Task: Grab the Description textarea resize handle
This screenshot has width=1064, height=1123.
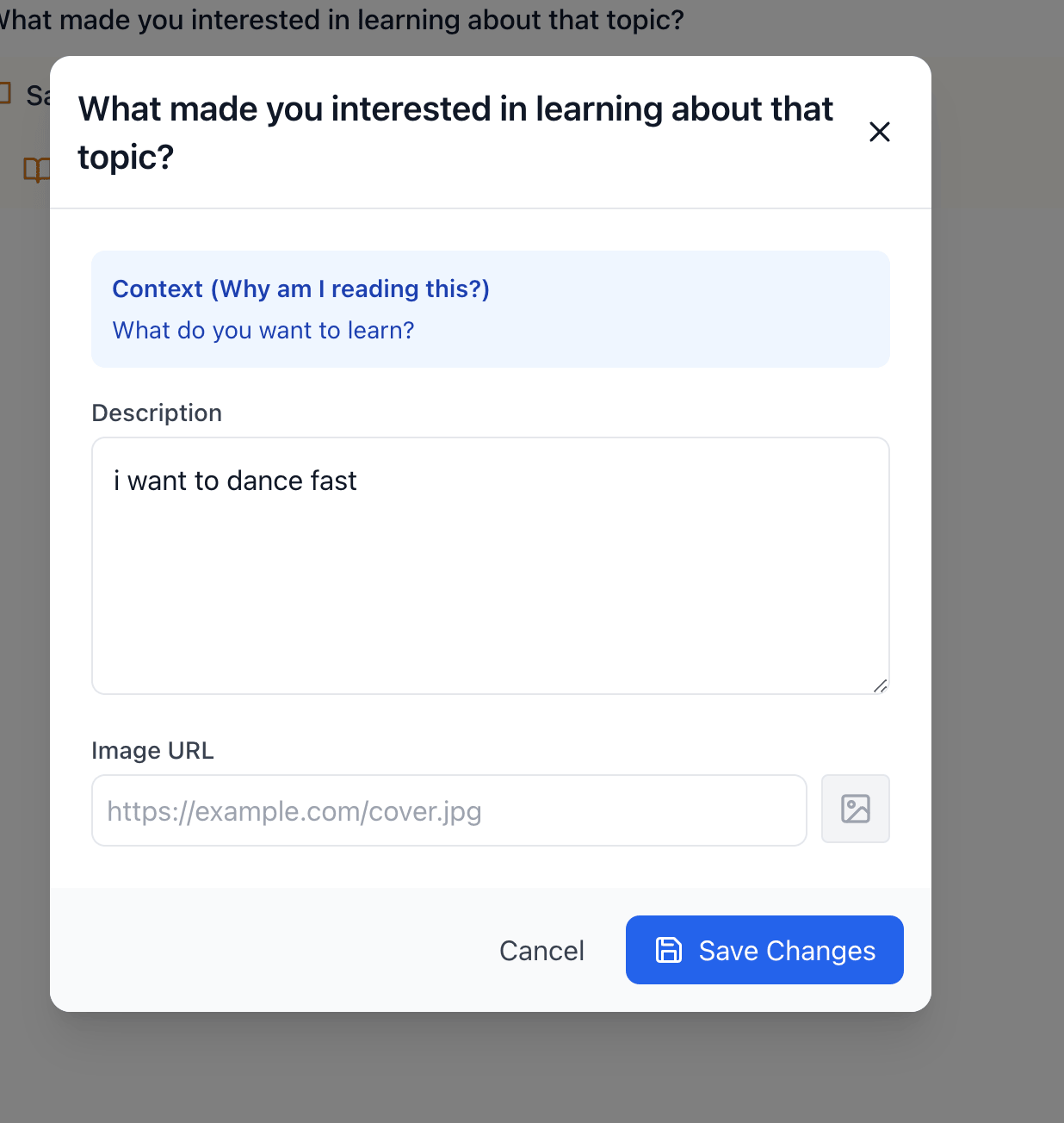Action: pos(880,686)
